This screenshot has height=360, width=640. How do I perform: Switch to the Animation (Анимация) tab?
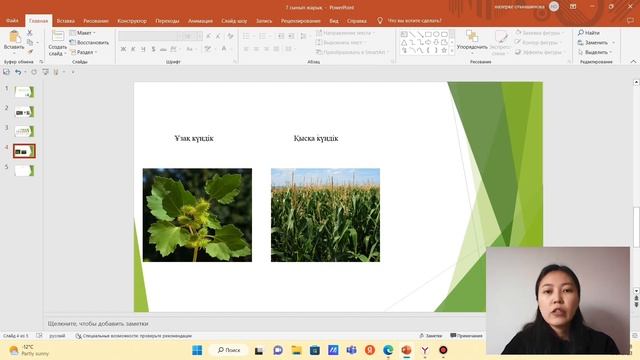coord(200,20)
